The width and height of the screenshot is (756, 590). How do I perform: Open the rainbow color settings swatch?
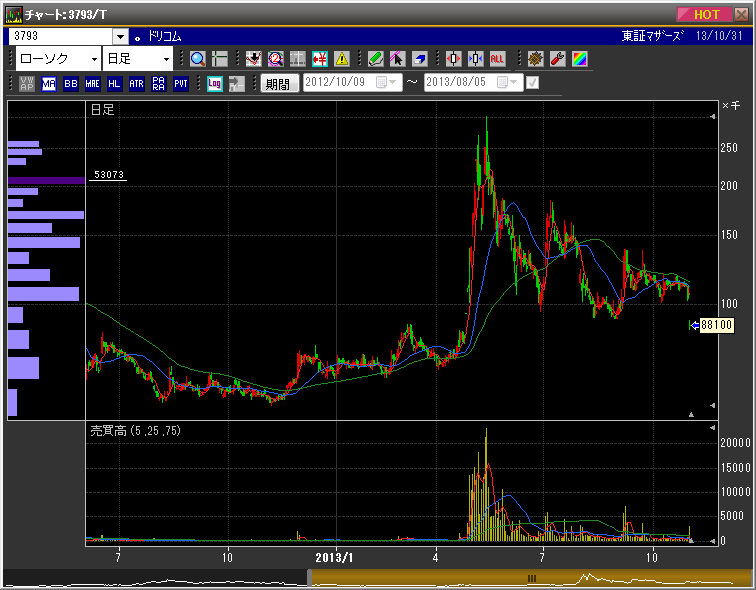(x=580, y=59)
